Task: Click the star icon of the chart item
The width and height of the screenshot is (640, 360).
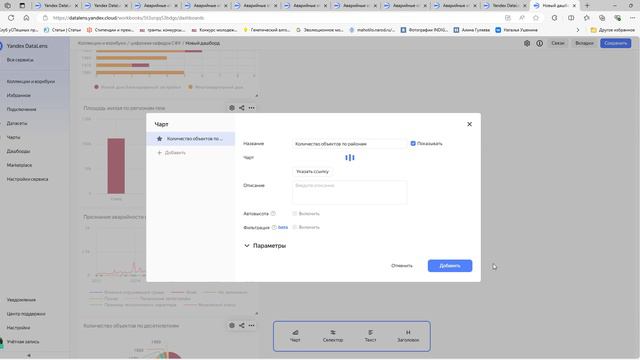Action: point(160,139)
